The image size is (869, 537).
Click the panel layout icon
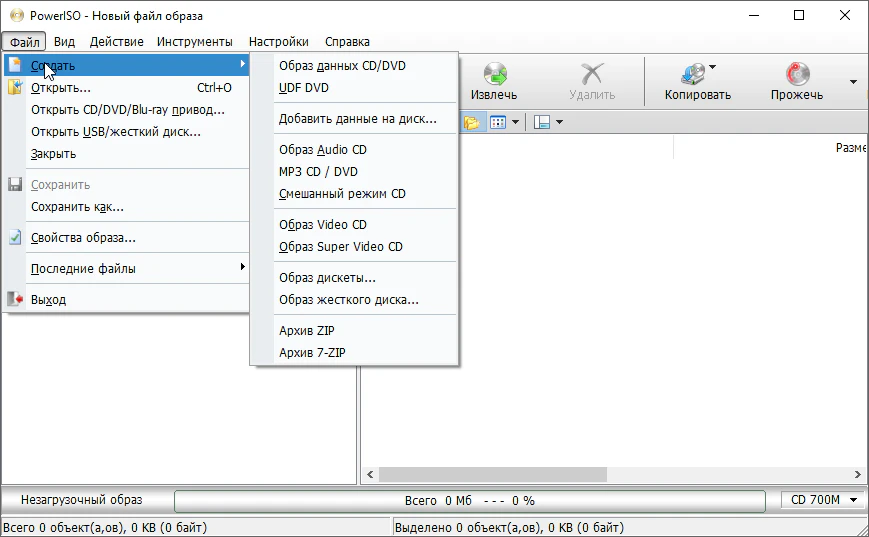tap(542, 122)
